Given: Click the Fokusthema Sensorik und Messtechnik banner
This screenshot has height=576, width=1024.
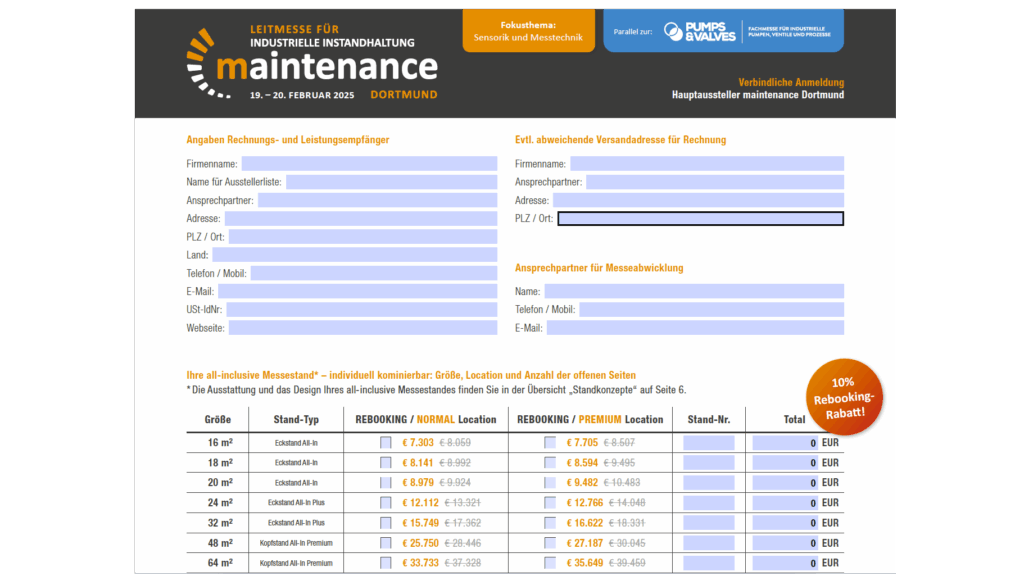Looking at the screenshot, I should (x=528, y=31).
